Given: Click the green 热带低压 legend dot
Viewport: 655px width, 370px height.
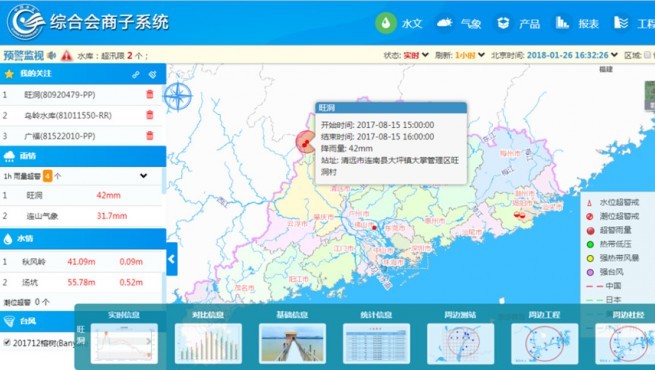Looking at the screenshot, I should click(x=590, y=244).
